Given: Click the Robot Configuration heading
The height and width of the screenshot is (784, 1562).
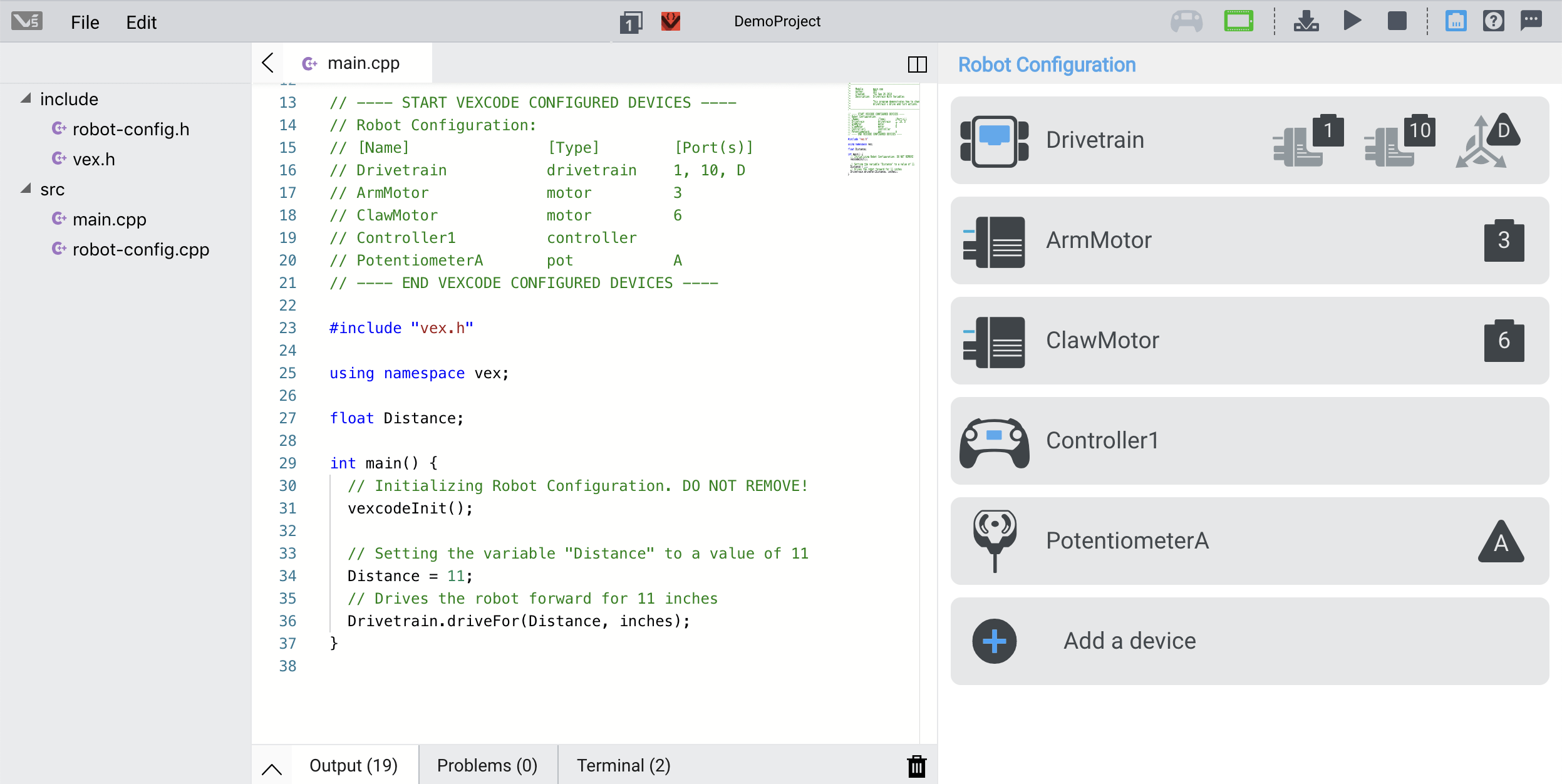Looking at the screenshot, I should [x=1047, y=64].
